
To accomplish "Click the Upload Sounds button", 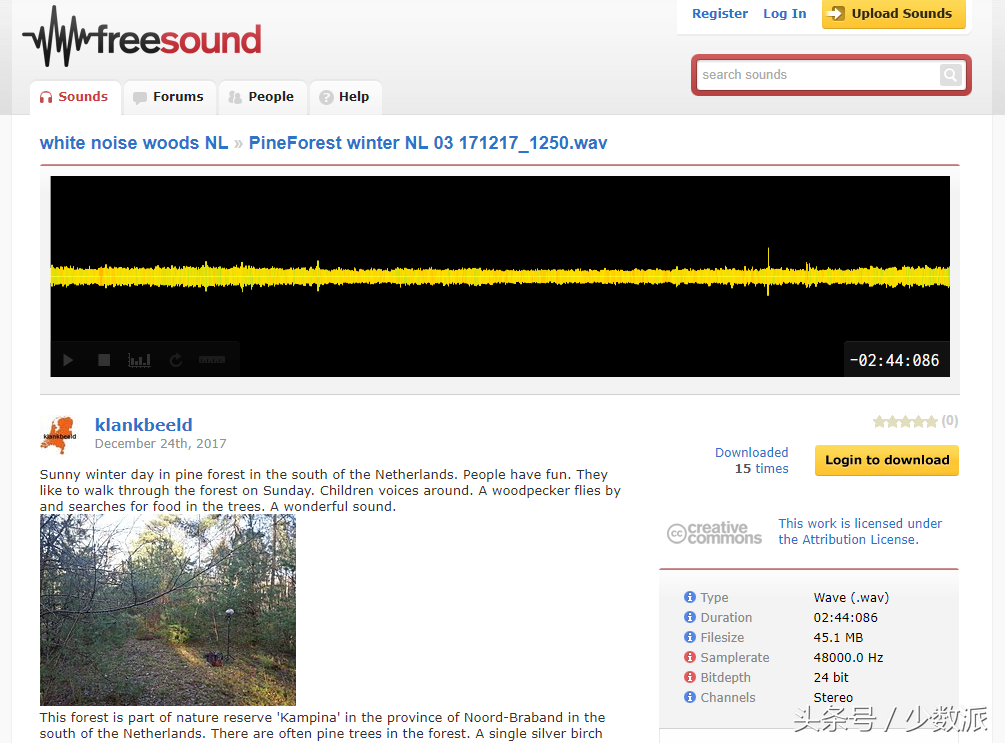I will (x=893, y=13).
